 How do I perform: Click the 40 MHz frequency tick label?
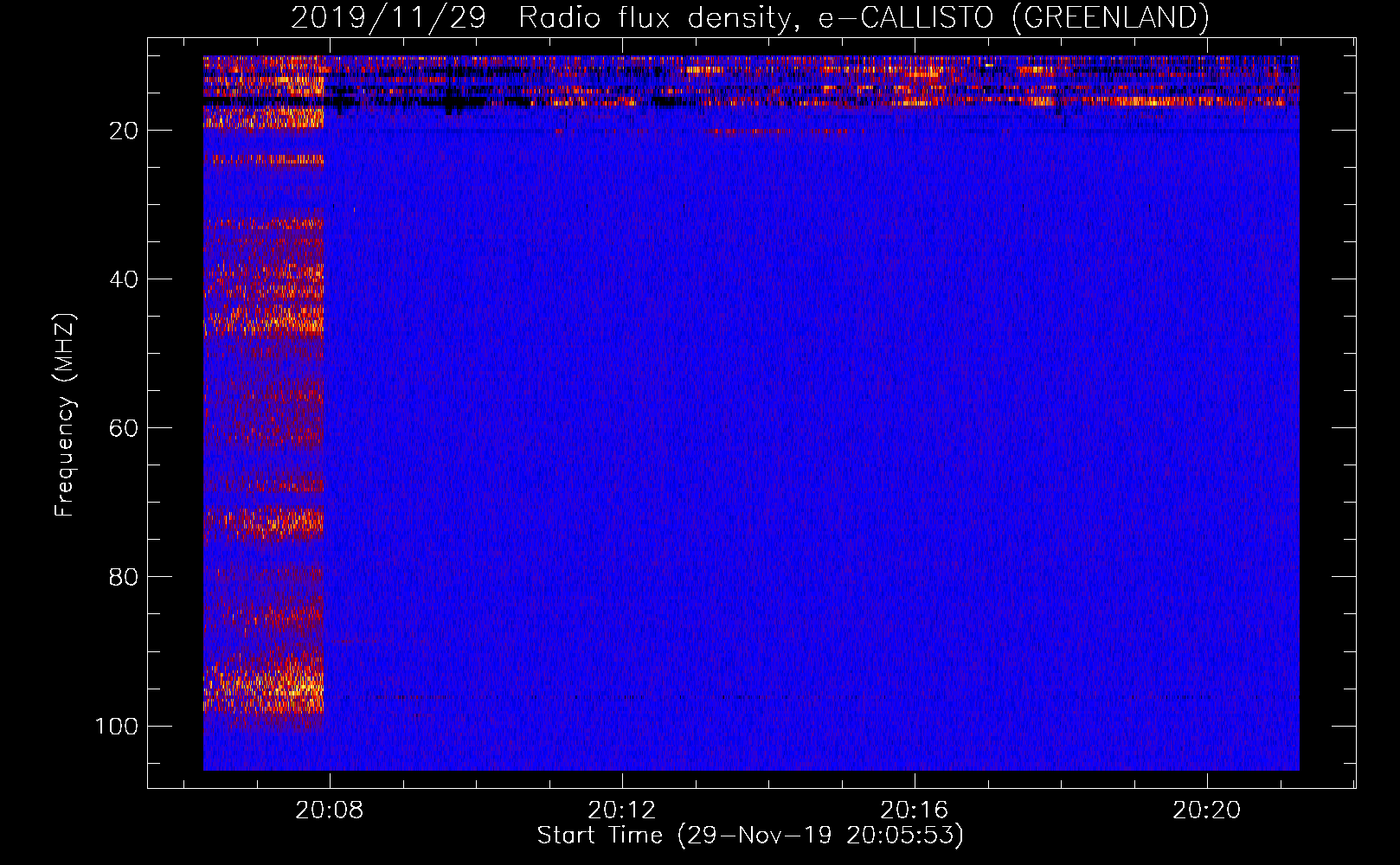124,279
